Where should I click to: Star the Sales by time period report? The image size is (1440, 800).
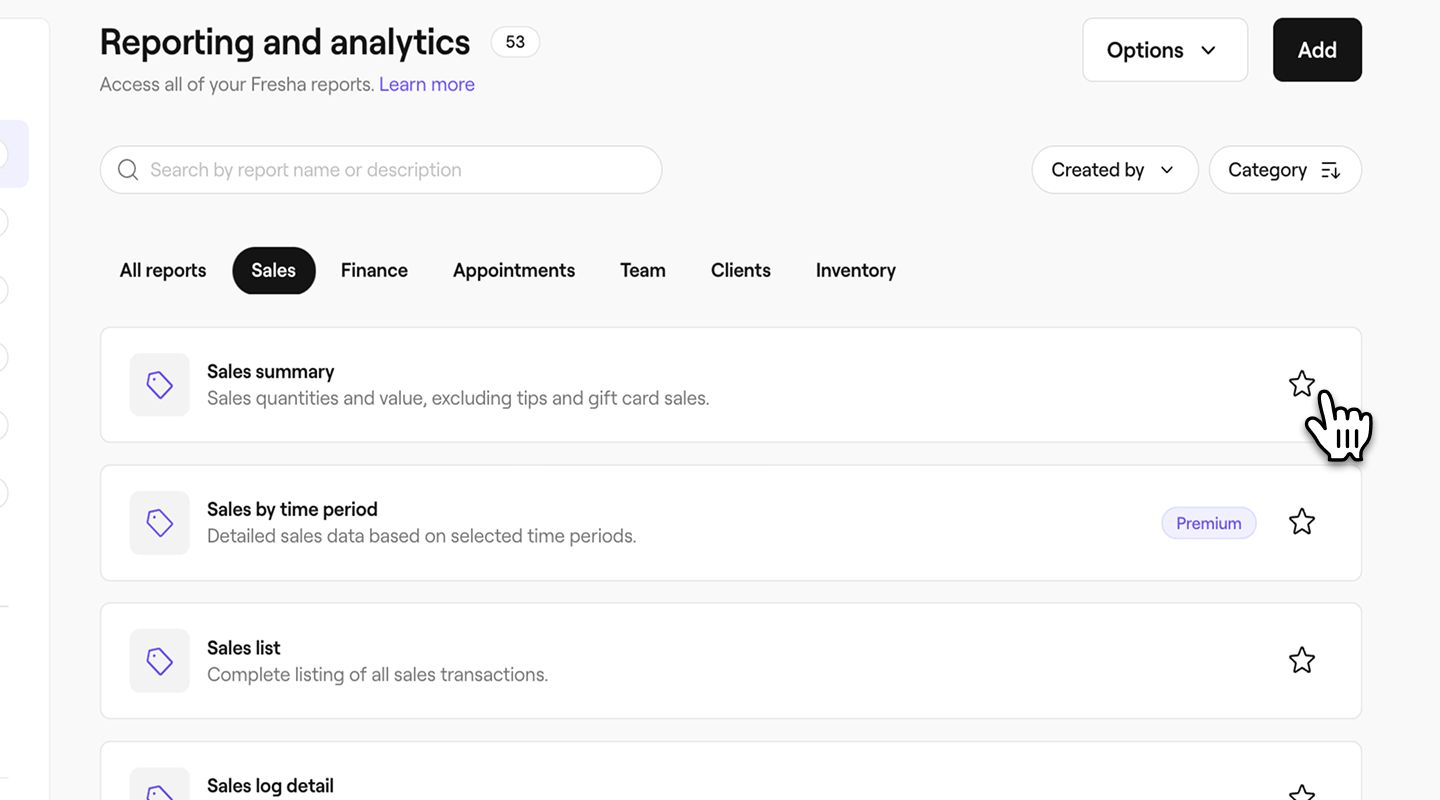coord(1301,522)
